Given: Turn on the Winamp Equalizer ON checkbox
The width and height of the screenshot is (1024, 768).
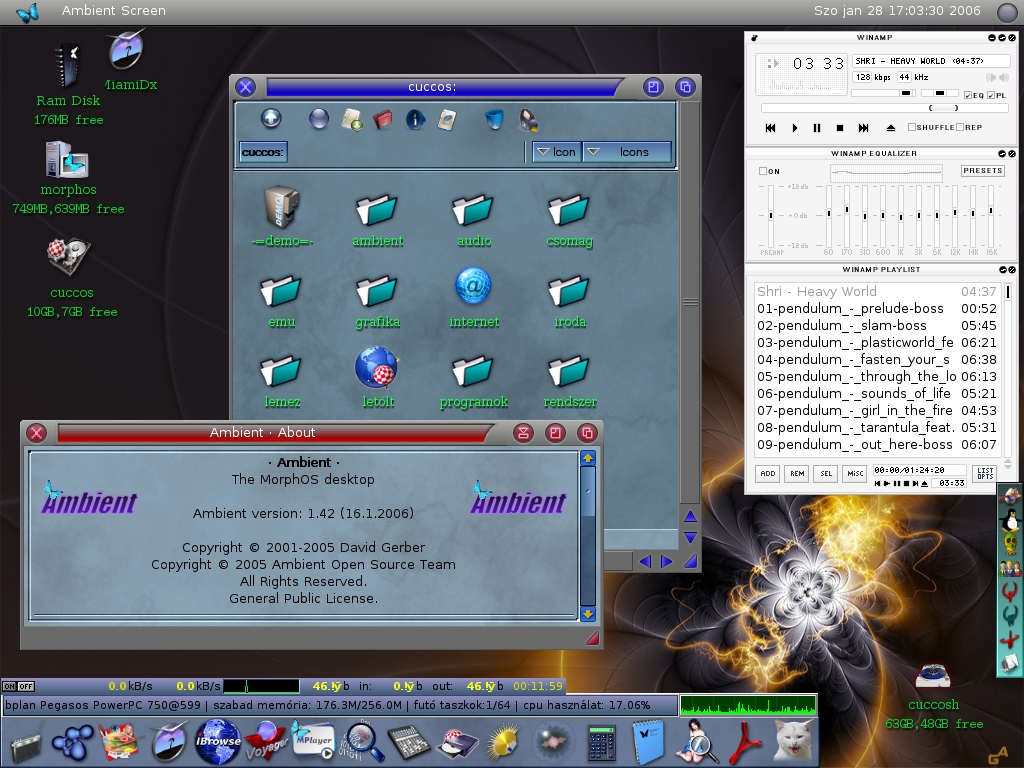Looking at the screenshot, I should click(763, 171).
